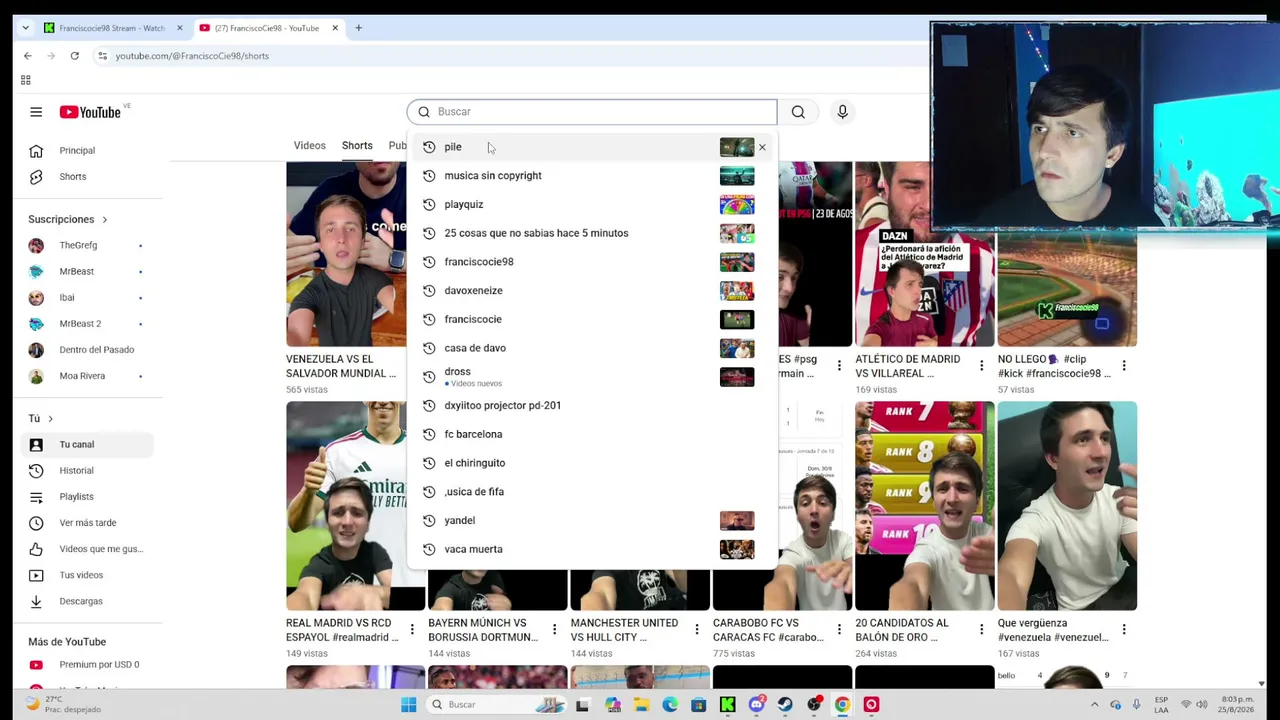Focus the YouTube Buscar search field

click(x=592, y=112)
